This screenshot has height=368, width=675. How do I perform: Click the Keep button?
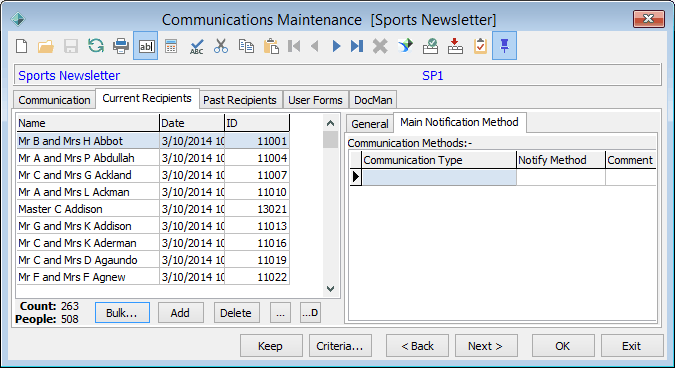point(271,346)
